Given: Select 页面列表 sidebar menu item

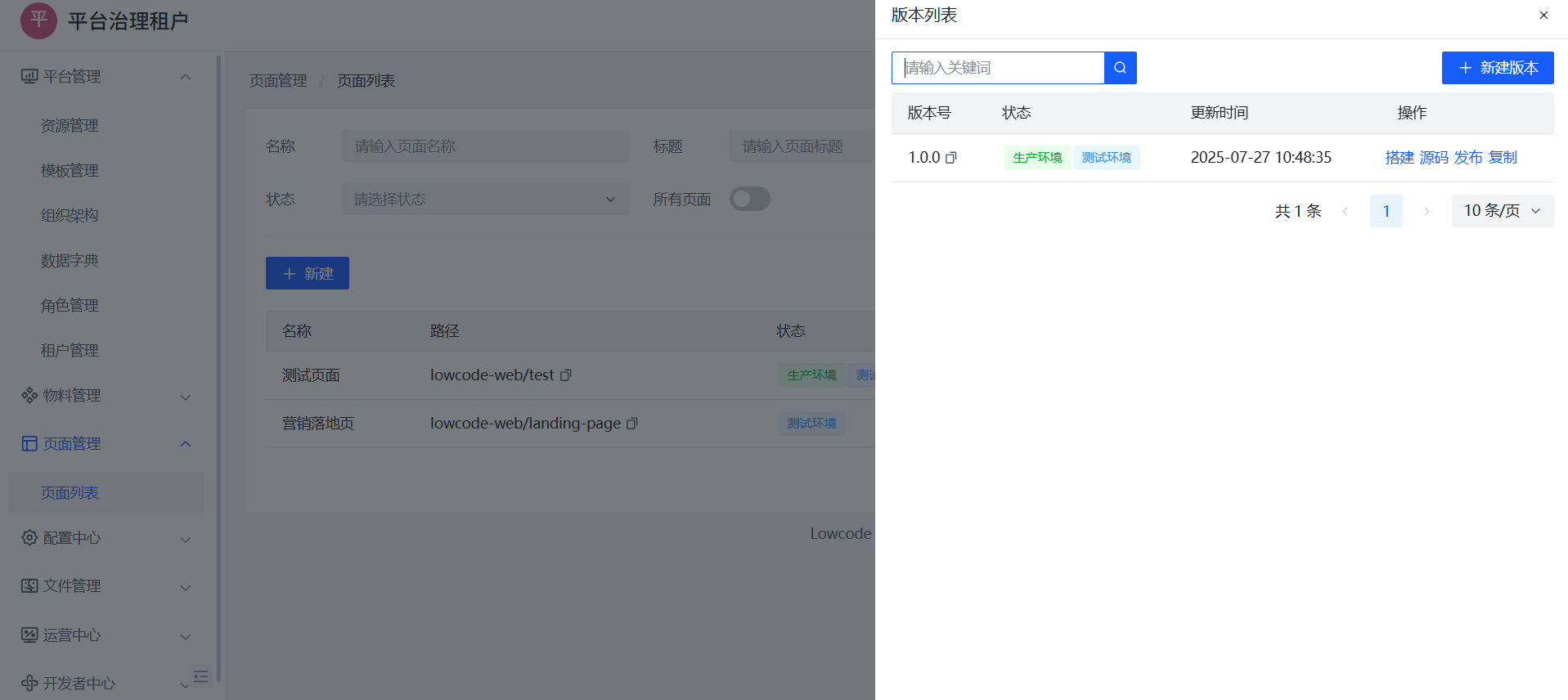Looking at the screenshot, I should tap(70, 493).
